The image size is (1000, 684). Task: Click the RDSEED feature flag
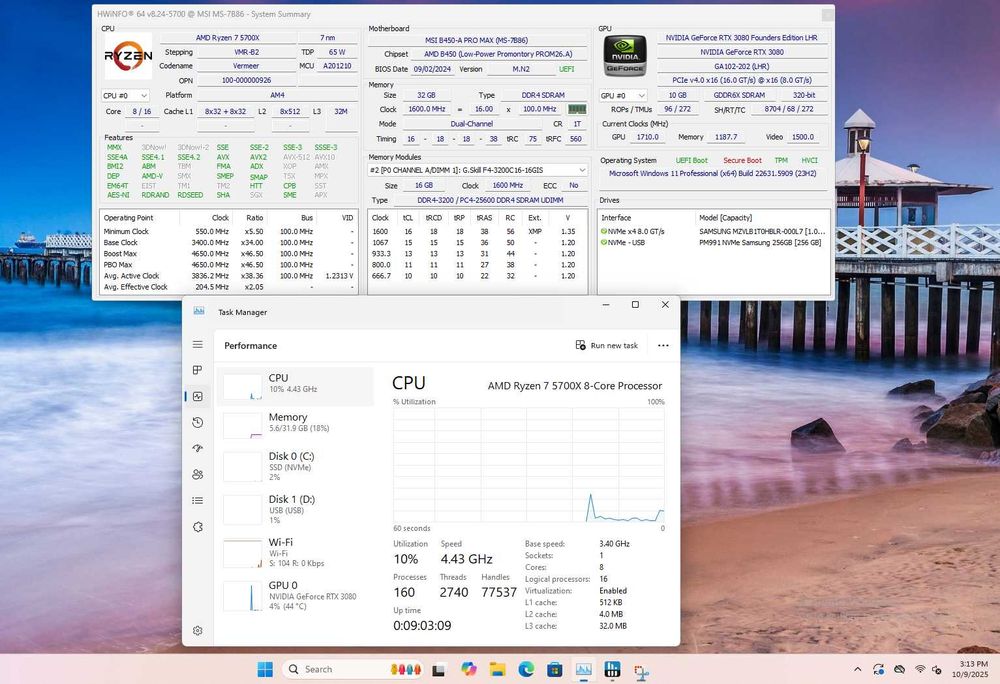pyautogui.click(x=190, y=195)
